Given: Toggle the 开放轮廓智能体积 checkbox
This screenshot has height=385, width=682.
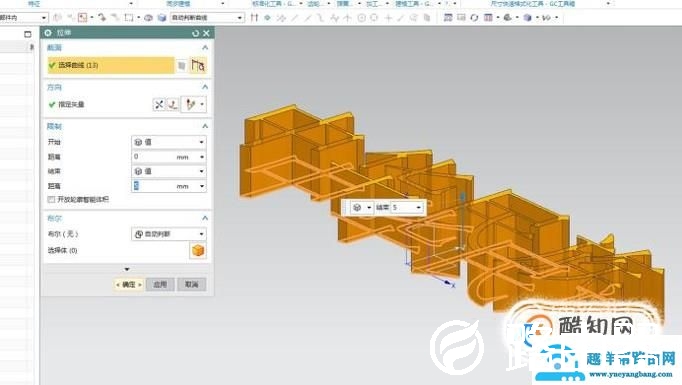Looking at the screenshot, I should [x=51, y=199].
